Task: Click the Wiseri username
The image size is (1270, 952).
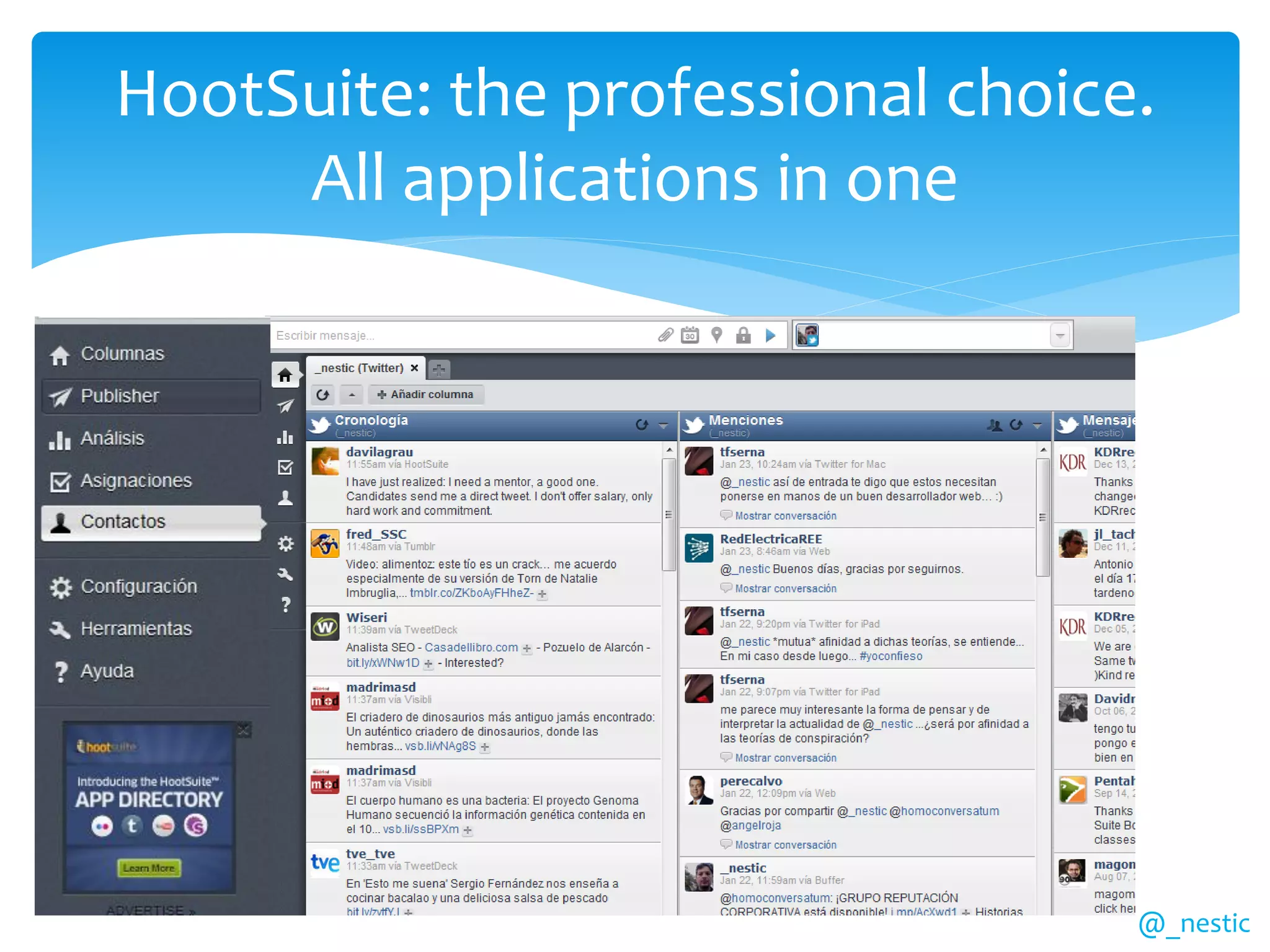Action: 366,617
